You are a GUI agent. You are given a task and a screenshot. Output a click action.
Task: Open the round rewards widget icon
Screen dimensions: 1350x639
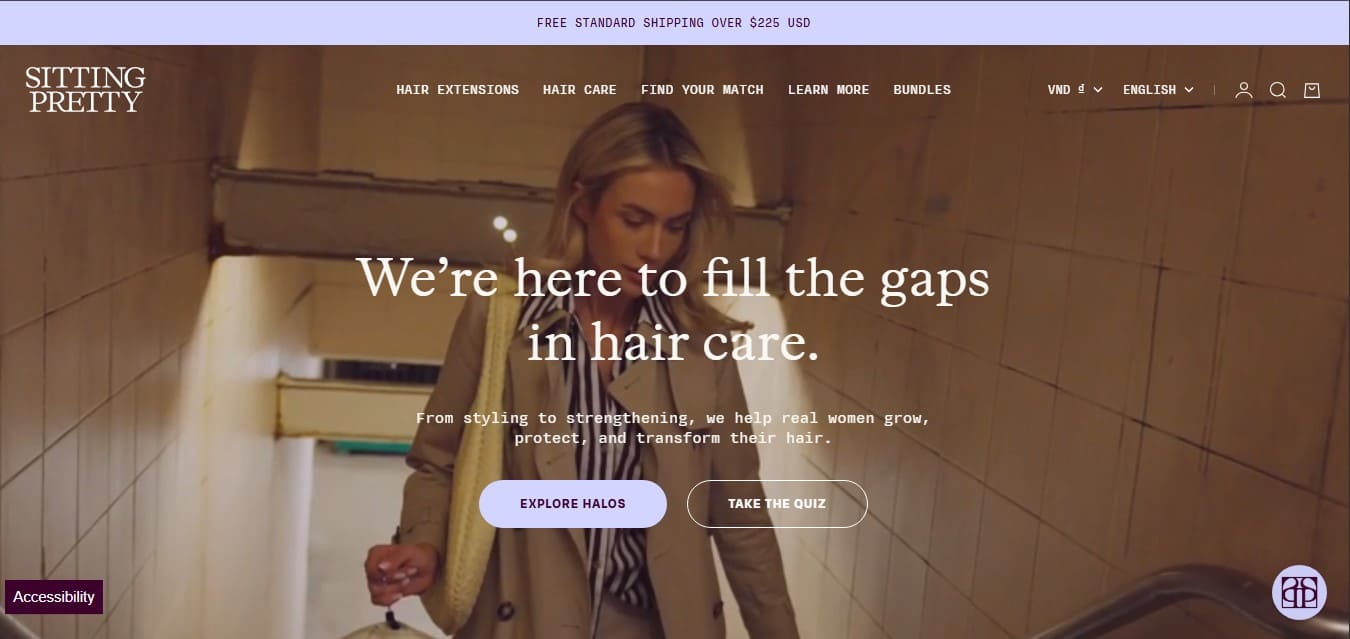[x=1299, y=592]
